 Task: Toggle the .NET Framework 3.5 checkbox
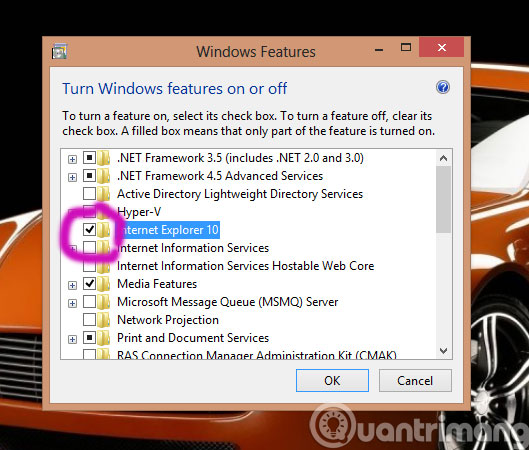pos(89,158)
